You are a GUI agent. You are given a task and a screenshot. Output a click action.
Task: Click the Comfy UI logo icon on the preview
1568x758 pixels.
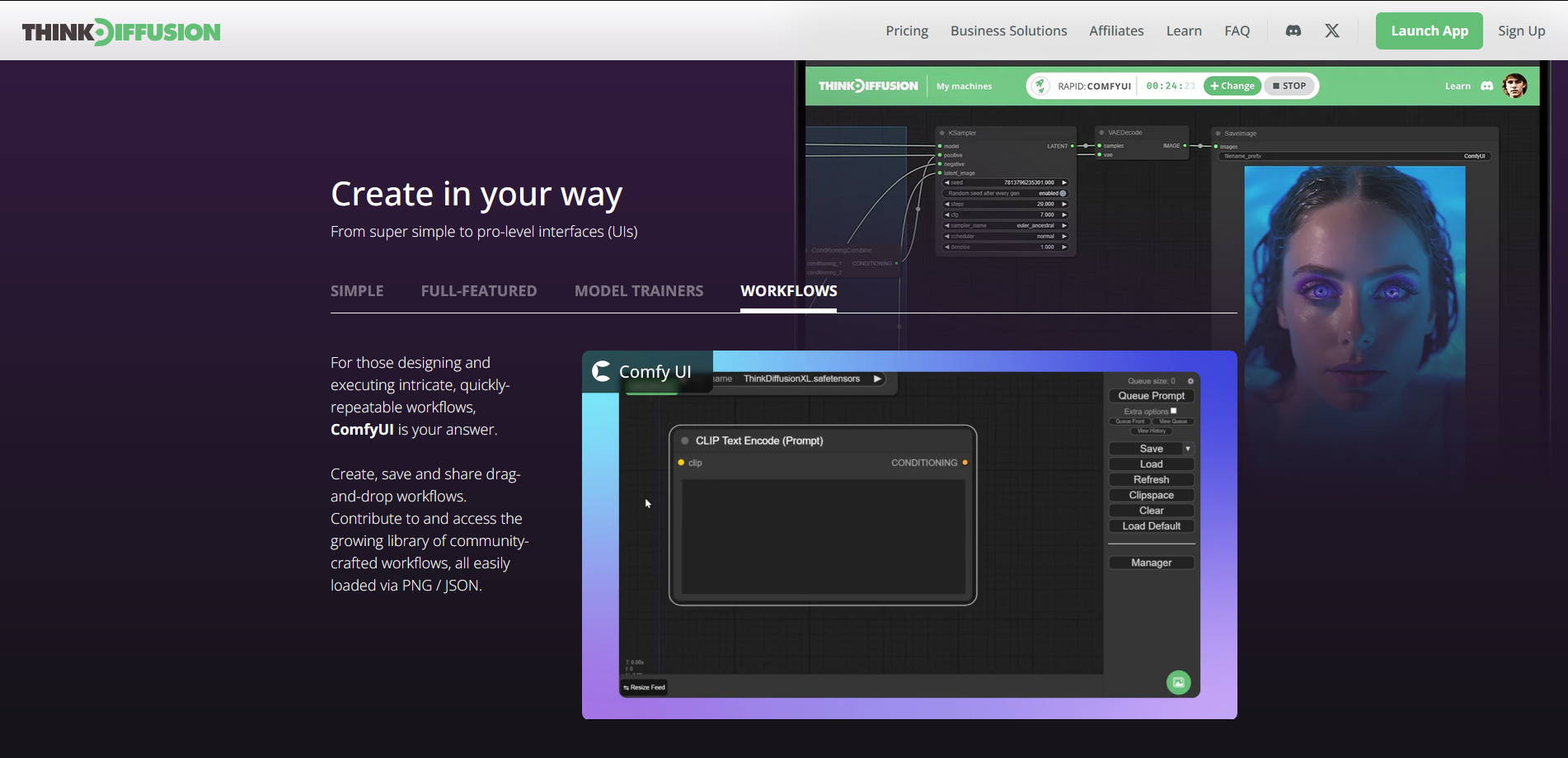602,371
